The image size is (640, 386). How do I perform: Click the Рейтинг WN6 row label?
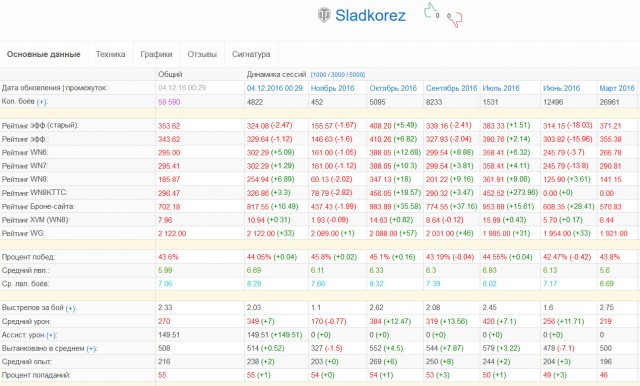tap(25, 153)
